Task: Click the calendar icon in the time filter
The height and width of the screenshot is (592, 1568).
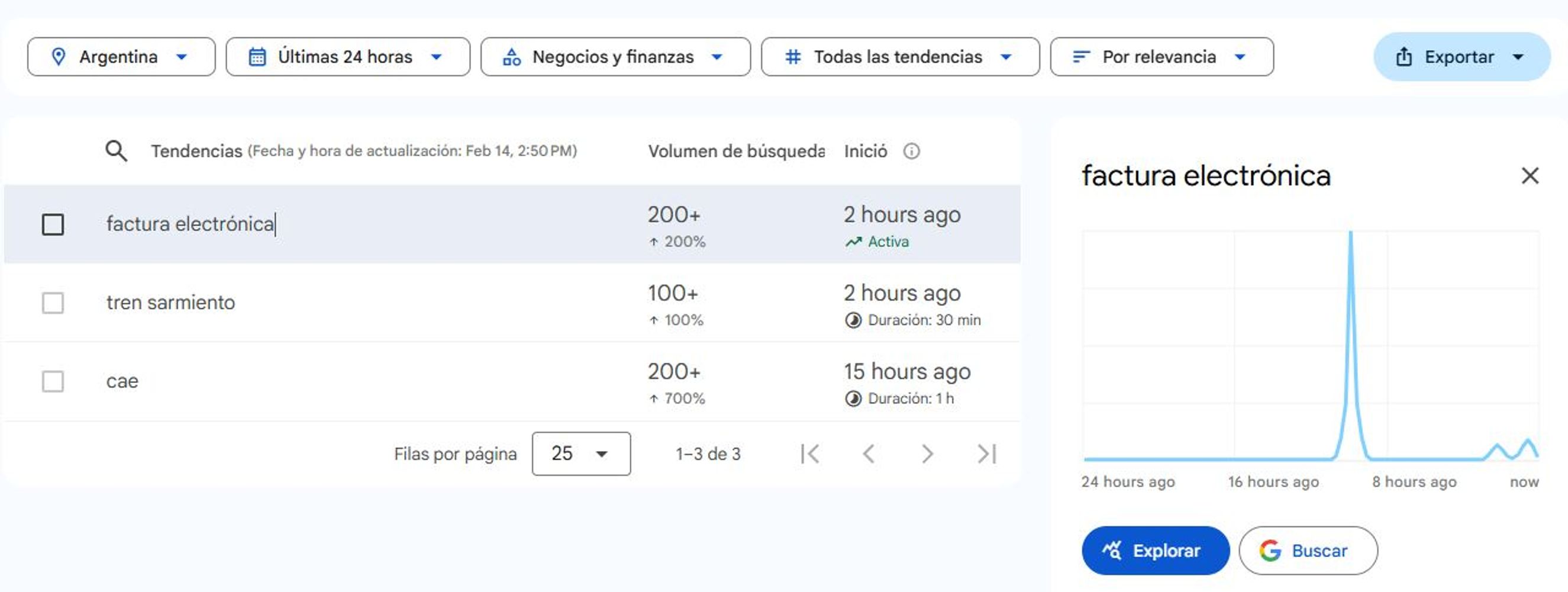Action: tap(257, 57)
